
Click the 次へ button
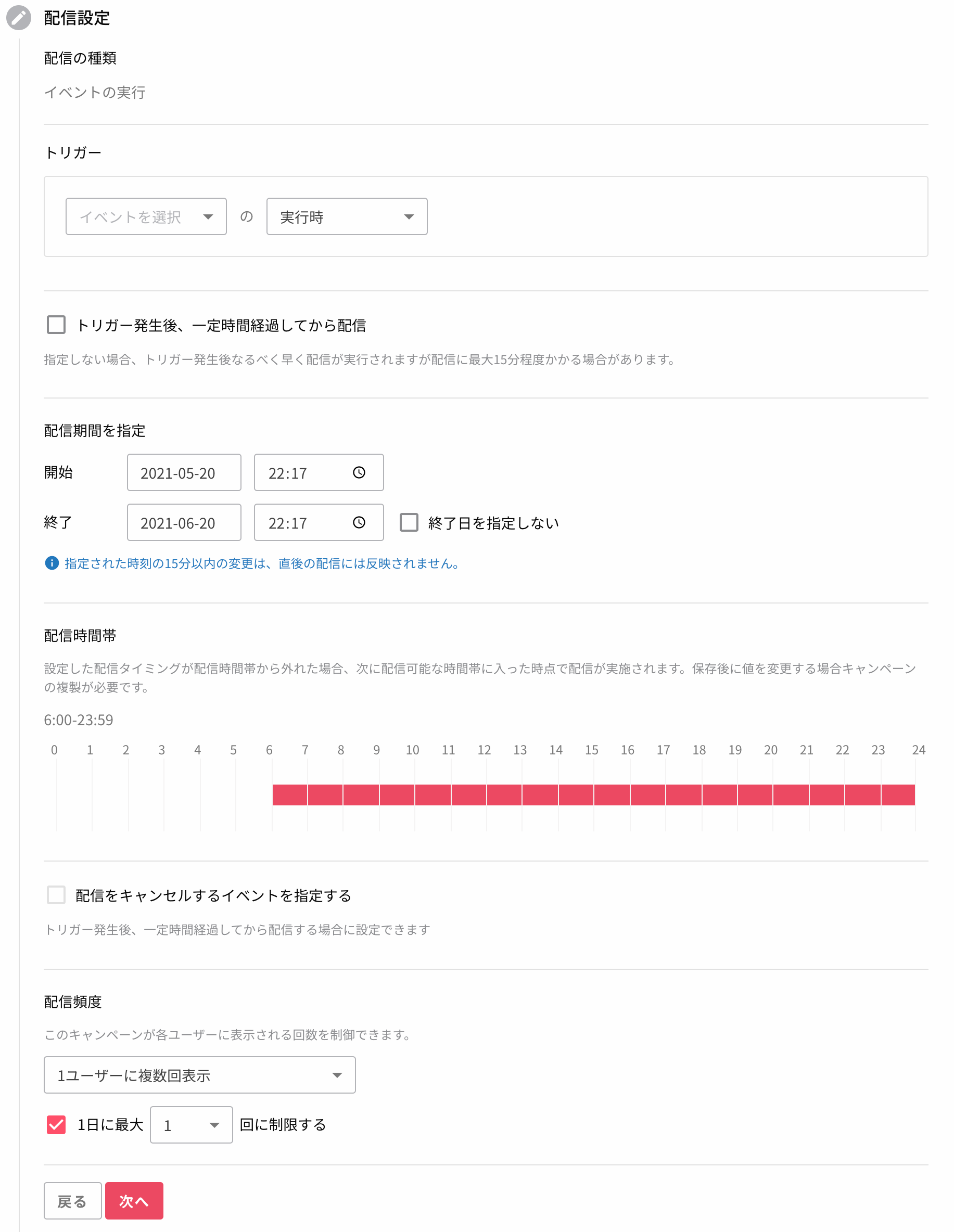coord(134,1201)
